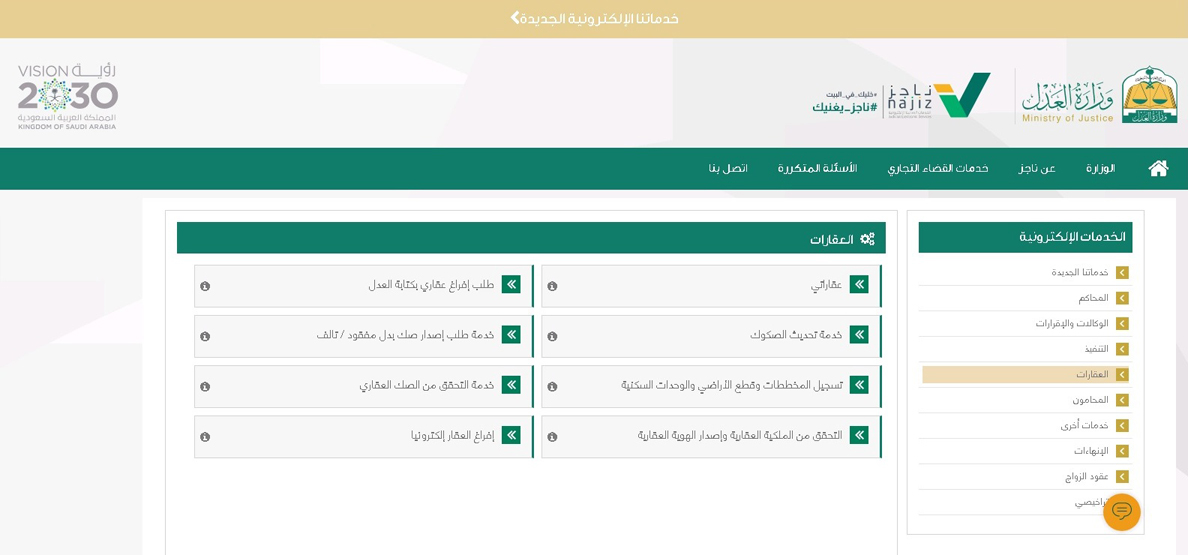This screenshot has height=555, width=1188.
Task: Expand الوكالات والإقرارات sidebar chevron
Action: (x=1122, y=323)
